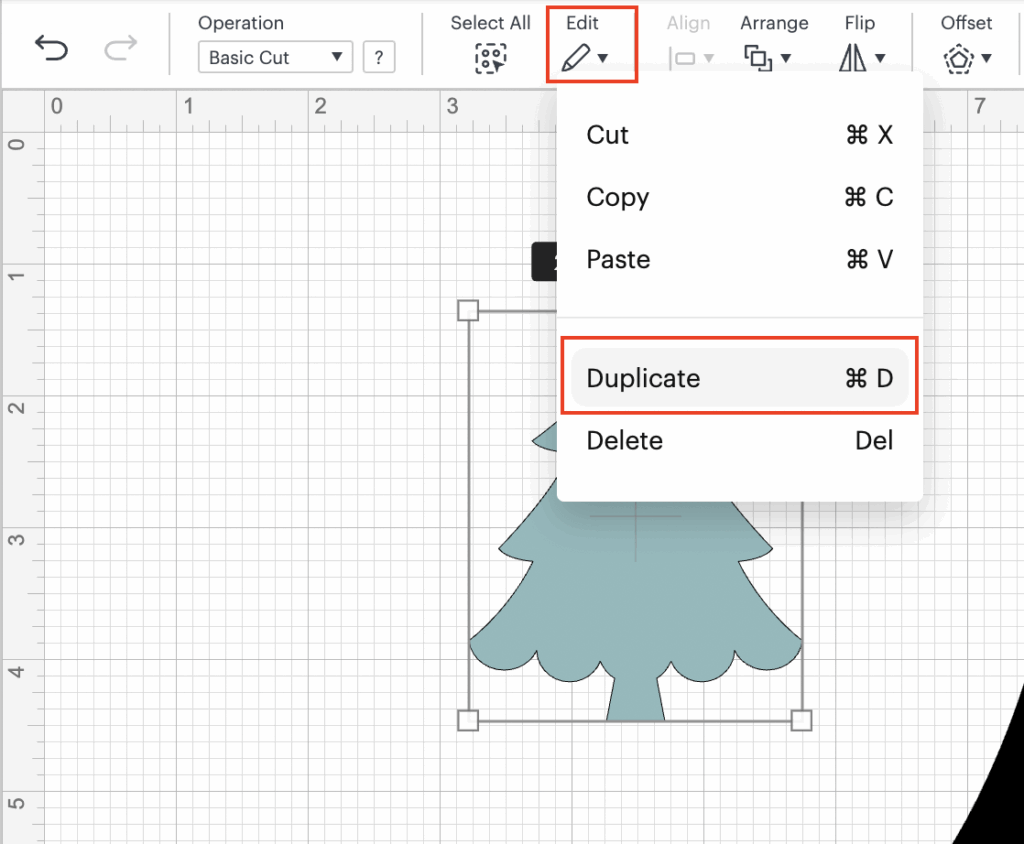Click the Arrange stacked squares icon
Screen dimensions: 1024x844
point(758,58)
